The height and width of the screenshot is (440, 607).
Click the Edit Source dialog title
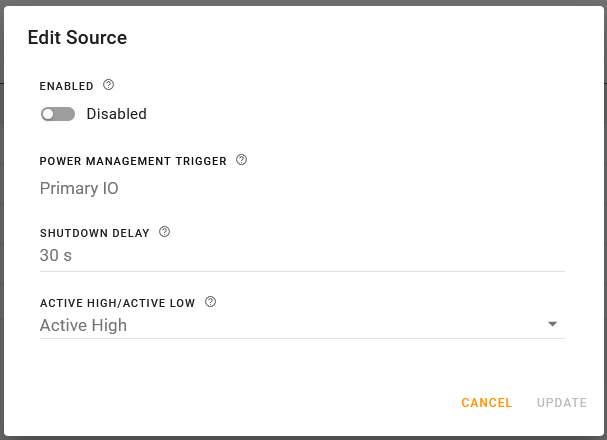pos(77,38)
